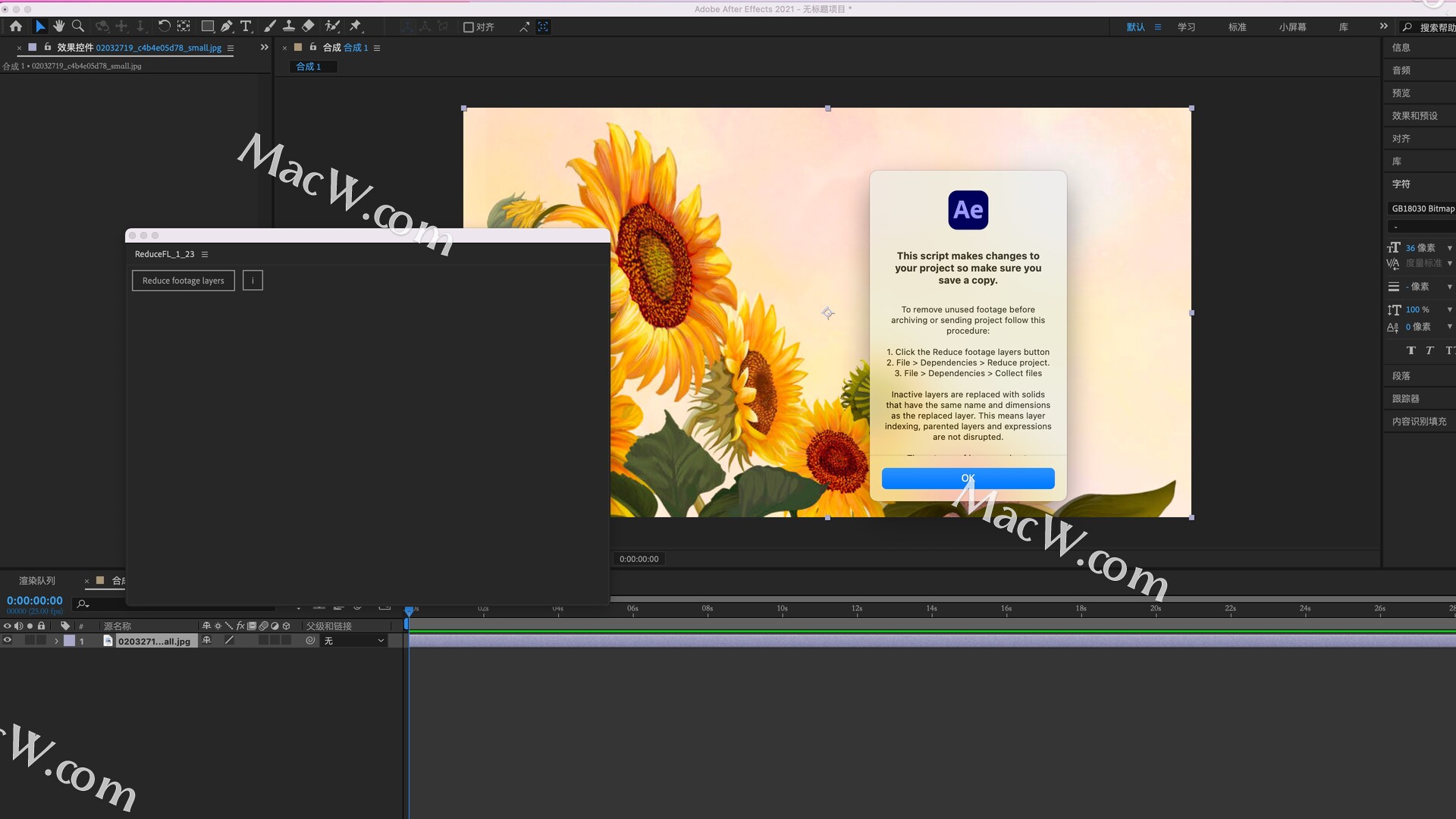The width and height of the screenshot is (1456, 819).
Task: Select the Rotation tool
Action: [164, 27]
